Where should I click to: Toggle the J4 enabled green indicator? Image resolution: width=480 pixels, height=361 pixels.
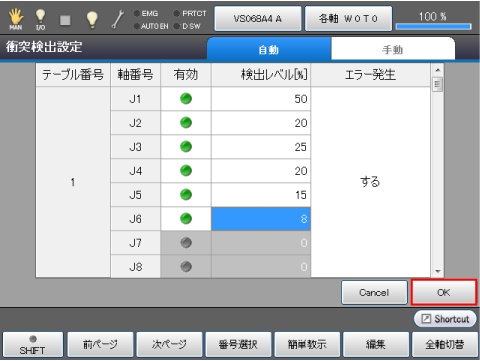(186, 171)
